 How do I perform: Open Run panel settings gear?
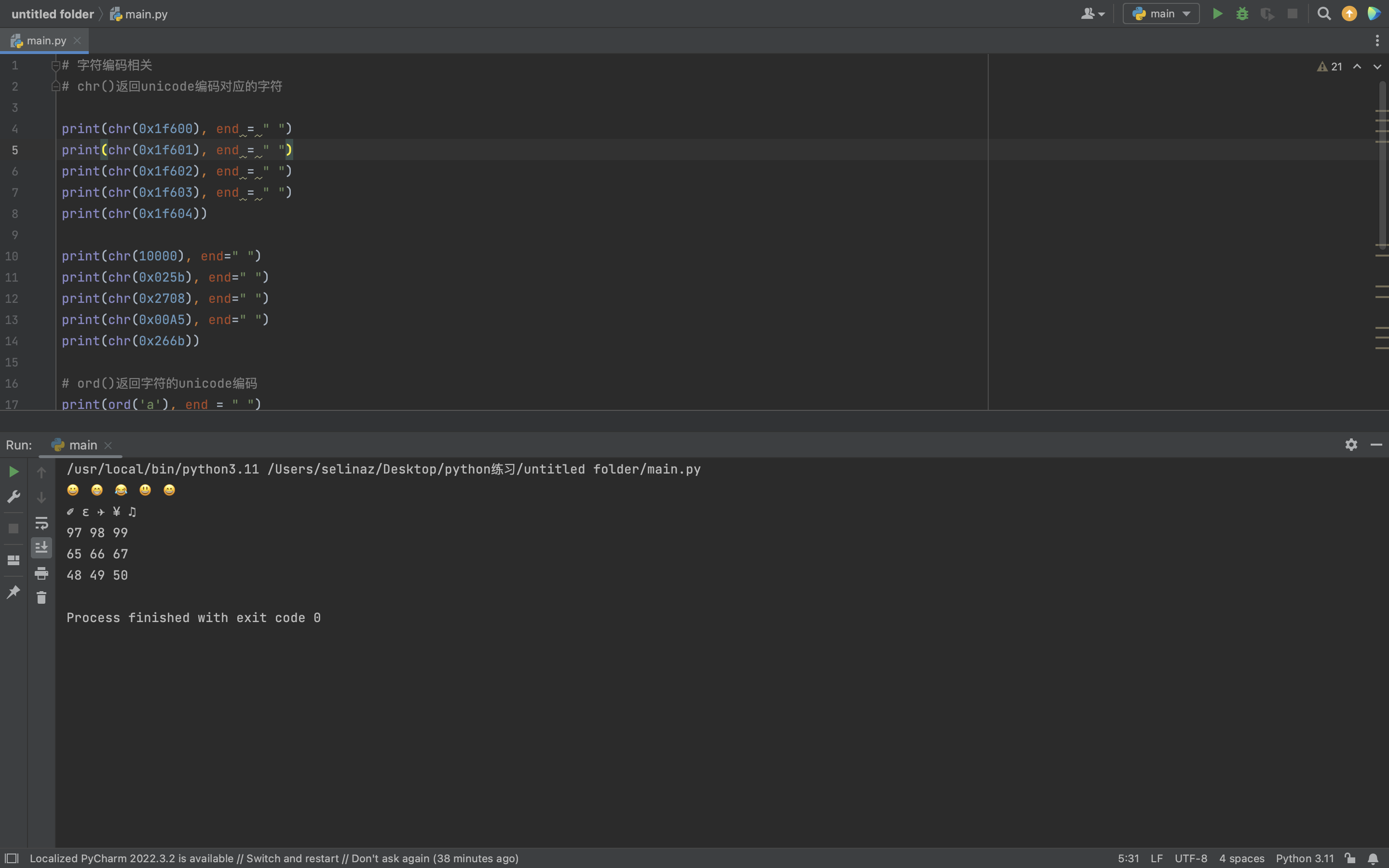1351,444
